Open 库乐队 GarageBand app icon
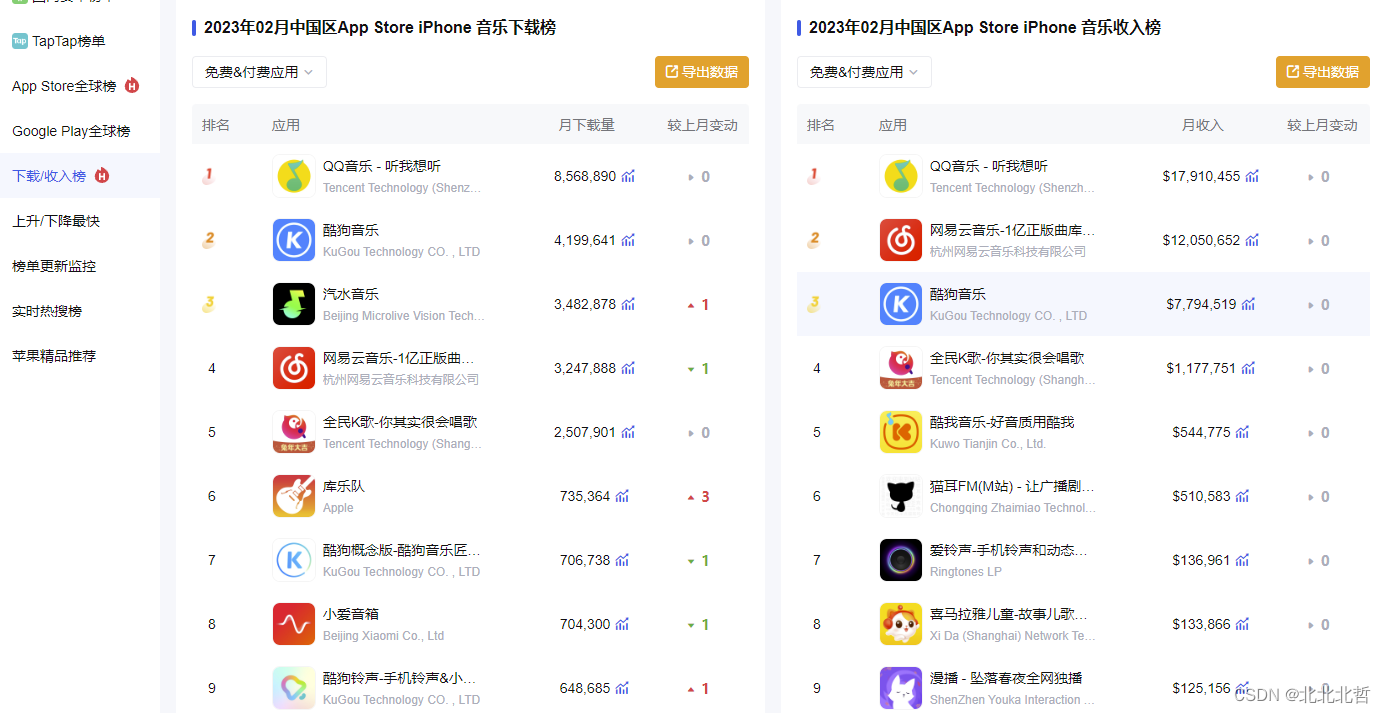 coord(294,496)
